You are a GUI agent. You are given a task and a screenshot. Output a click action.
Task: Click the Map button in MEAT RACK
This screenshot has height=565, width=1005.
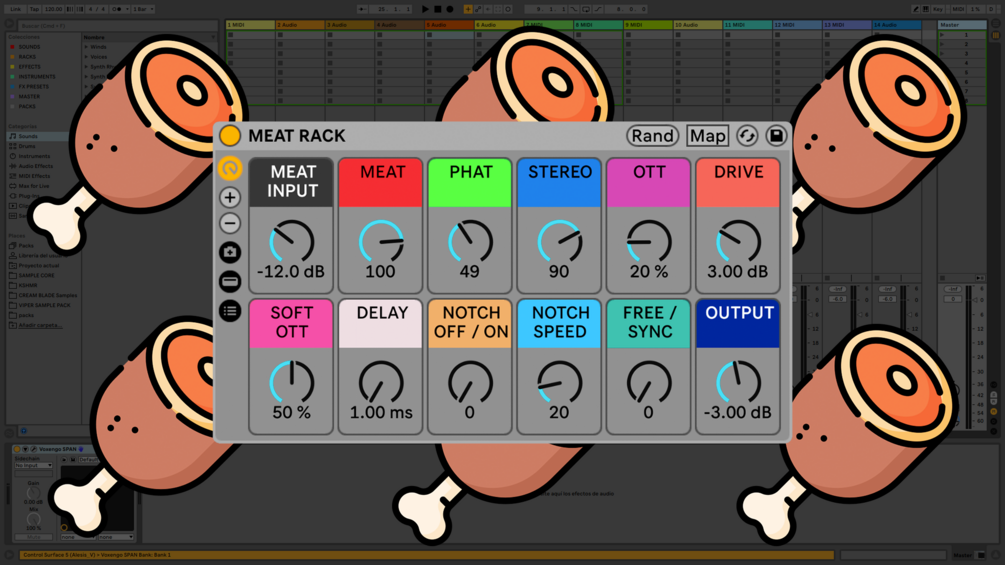click(708, 136)
